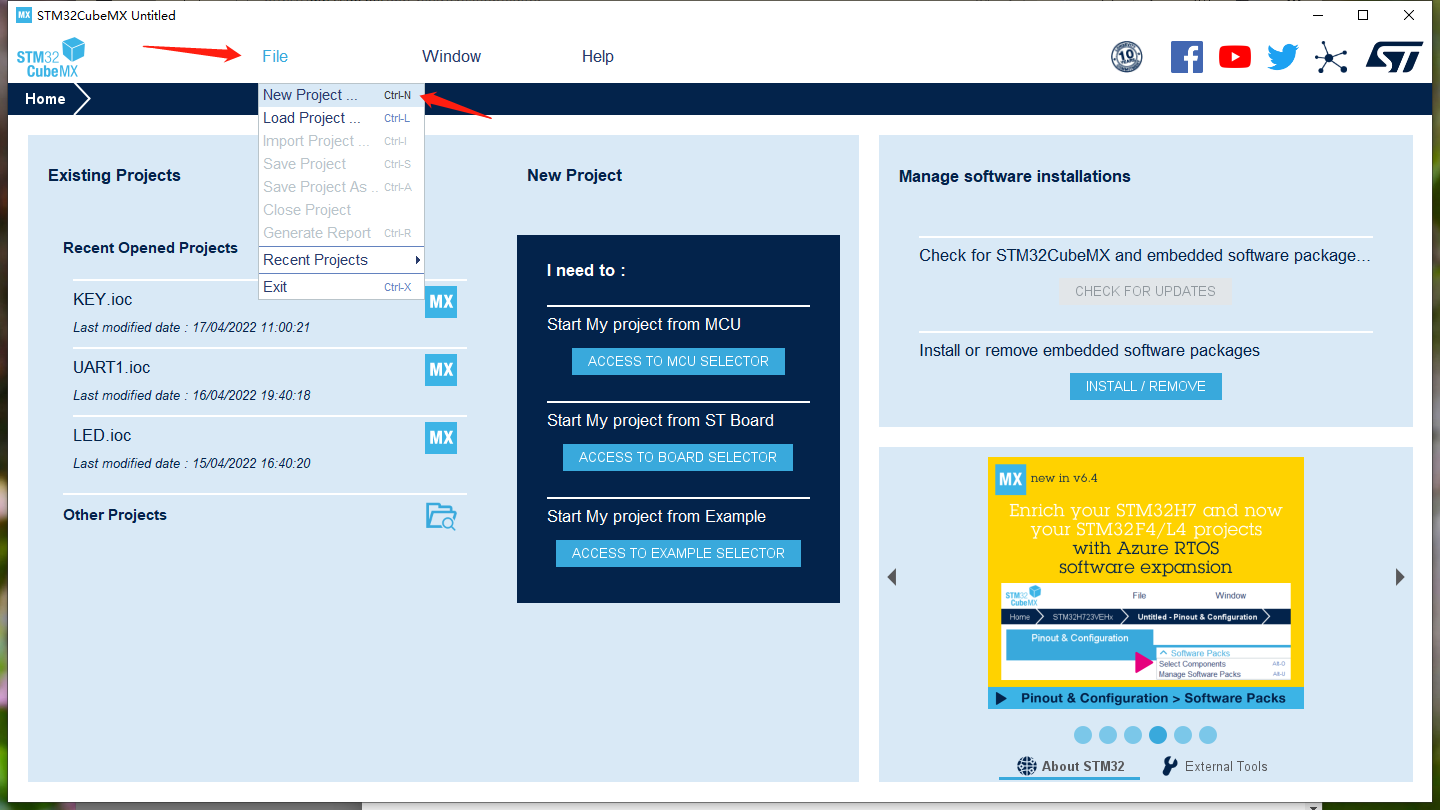
Task: Select the first banner carousel dot
Action: tap(1083, 735)
